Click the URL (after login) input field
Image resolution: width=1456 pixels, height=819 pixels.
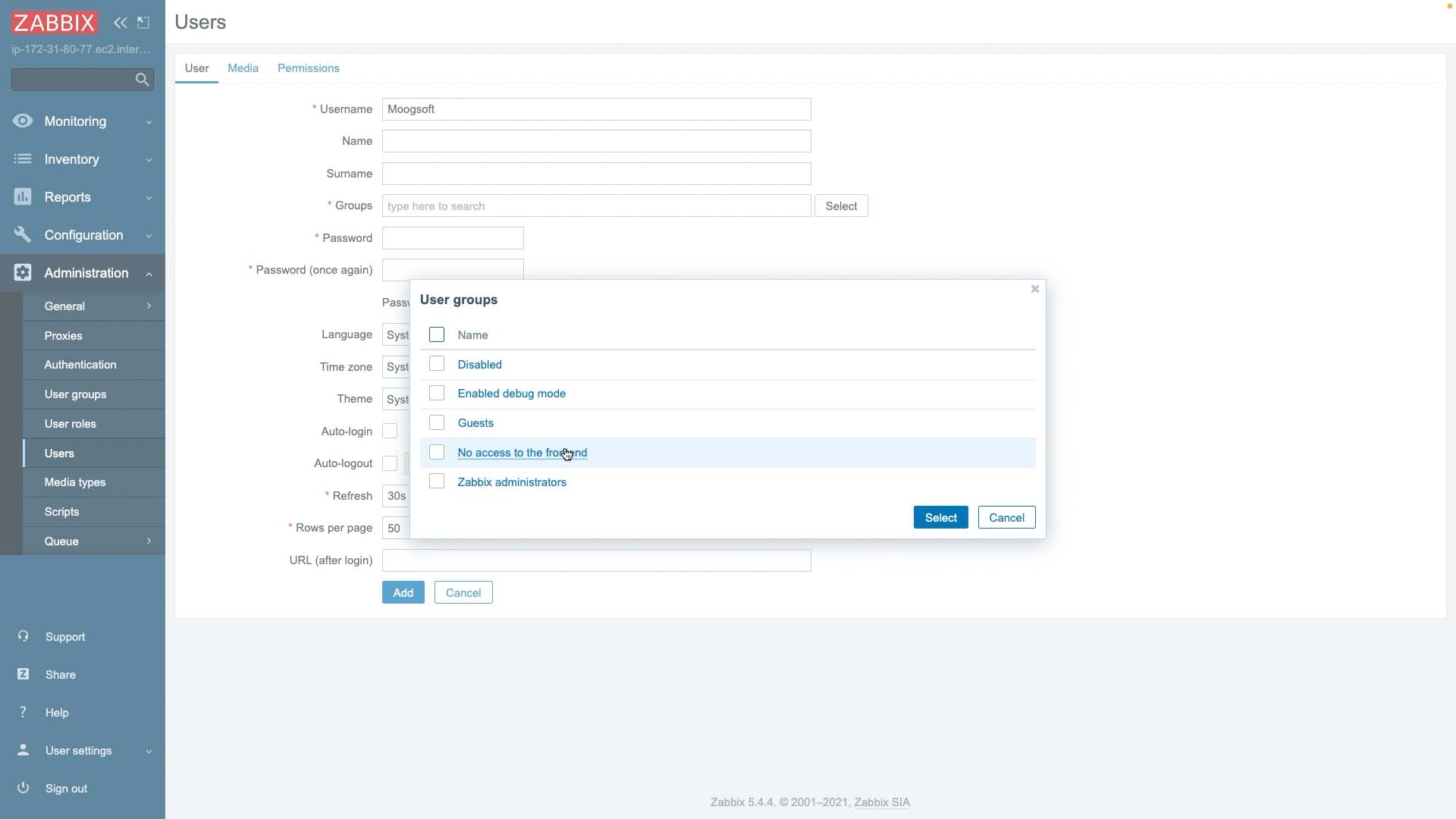[596, 560]
